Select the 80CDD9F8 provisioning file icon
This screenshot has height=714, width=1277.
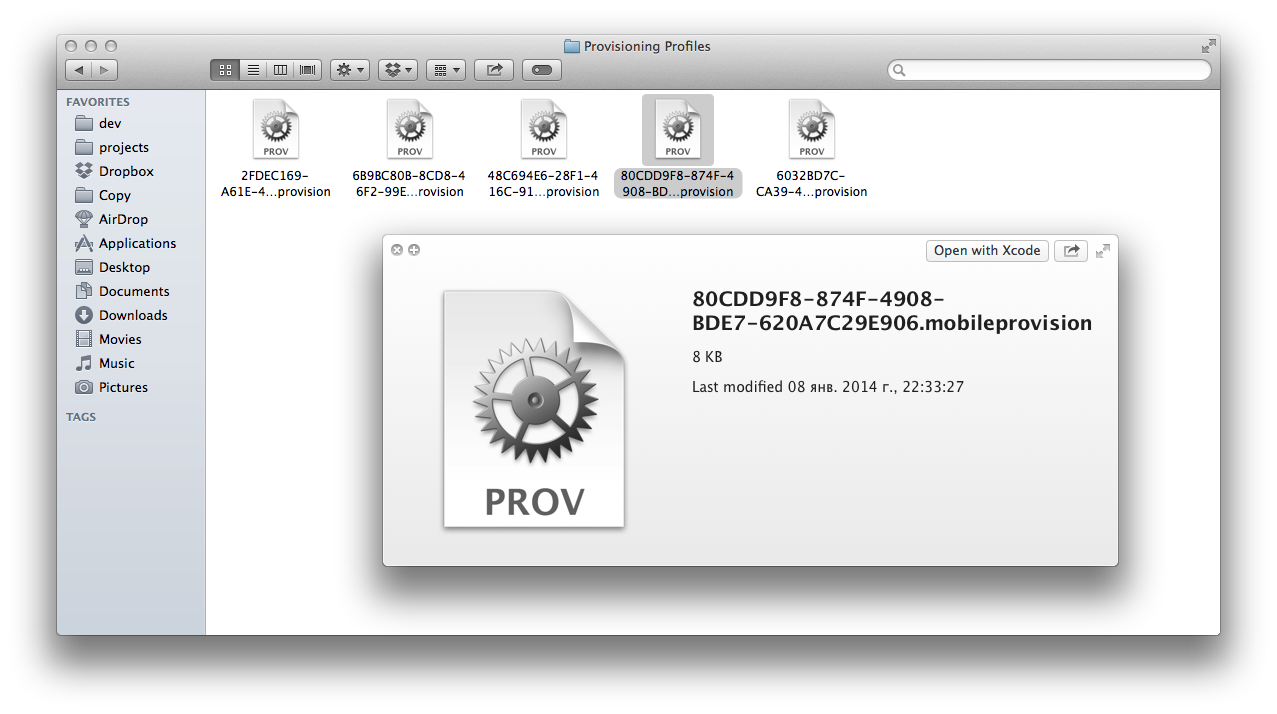[678, 130]
